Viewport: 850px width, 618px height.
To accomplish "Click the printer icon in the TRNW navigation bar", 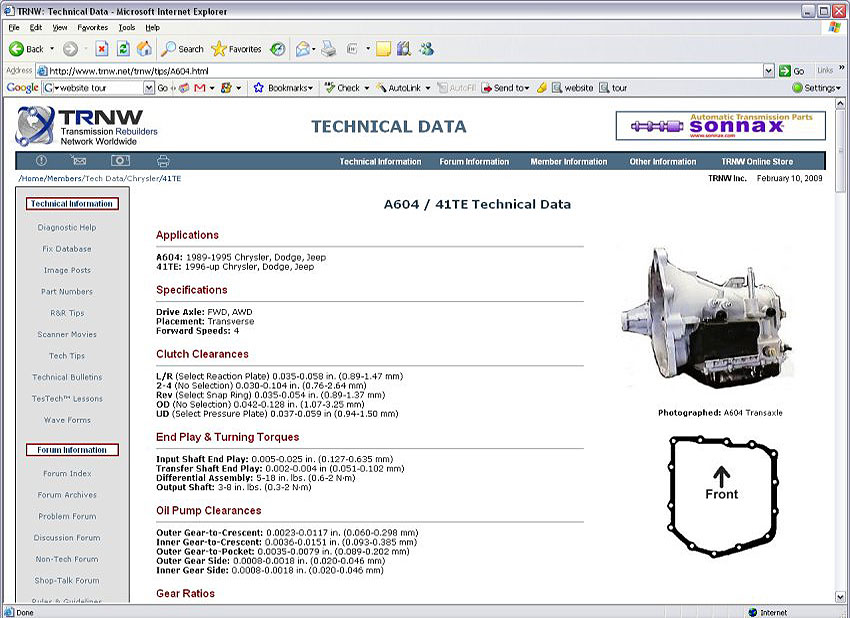I will pos(163,161).
